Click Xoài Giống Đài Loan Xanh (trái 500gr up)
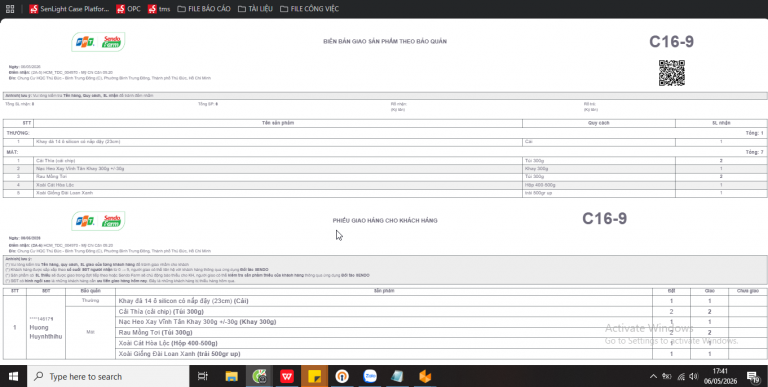The image size is (768, 387). 179,354
